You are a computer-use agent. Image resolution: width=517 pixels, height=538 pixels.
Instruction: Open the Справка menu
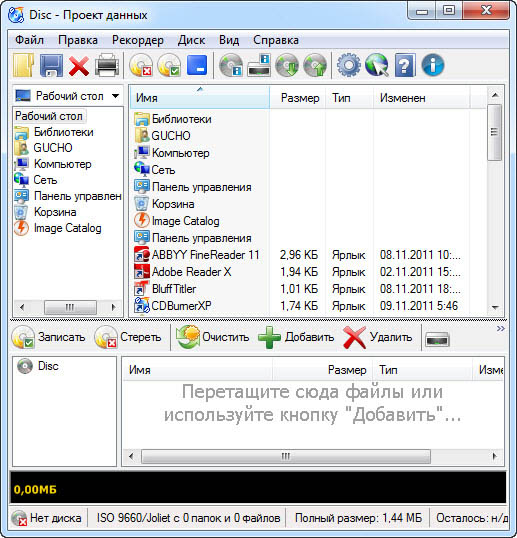(276, 40)
